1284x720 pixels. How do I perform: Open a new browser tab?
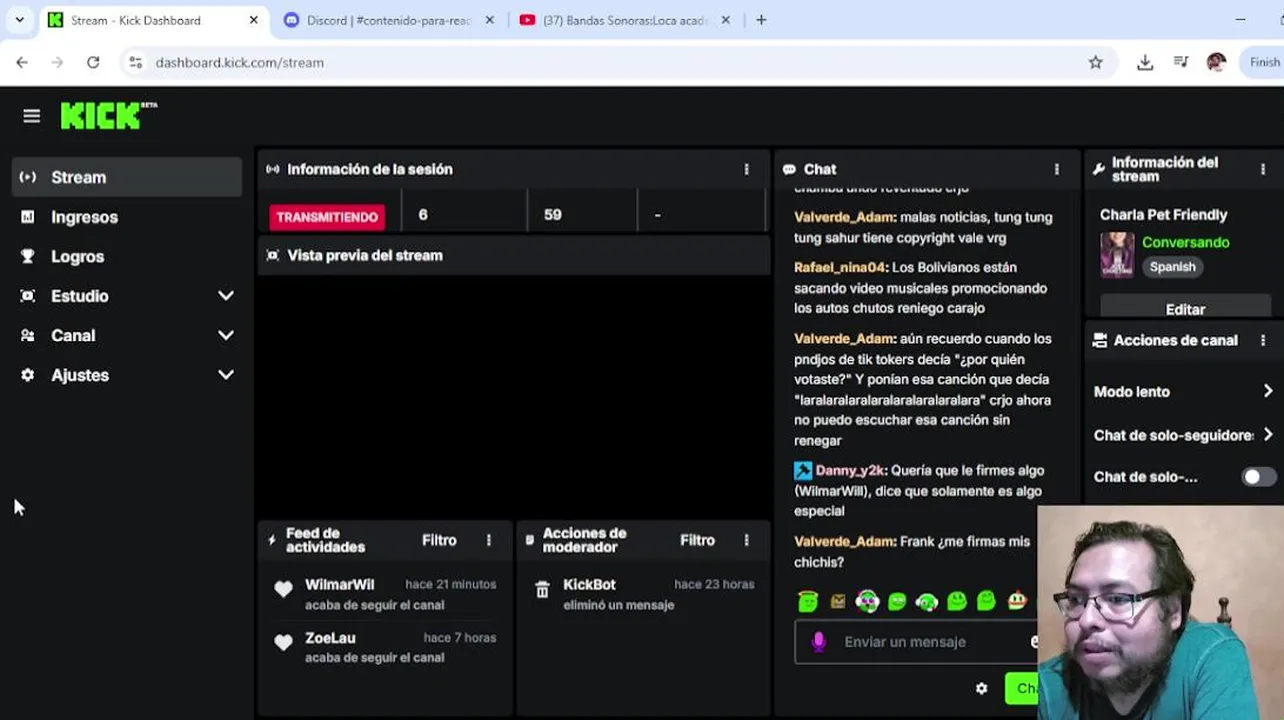point(761,20)
